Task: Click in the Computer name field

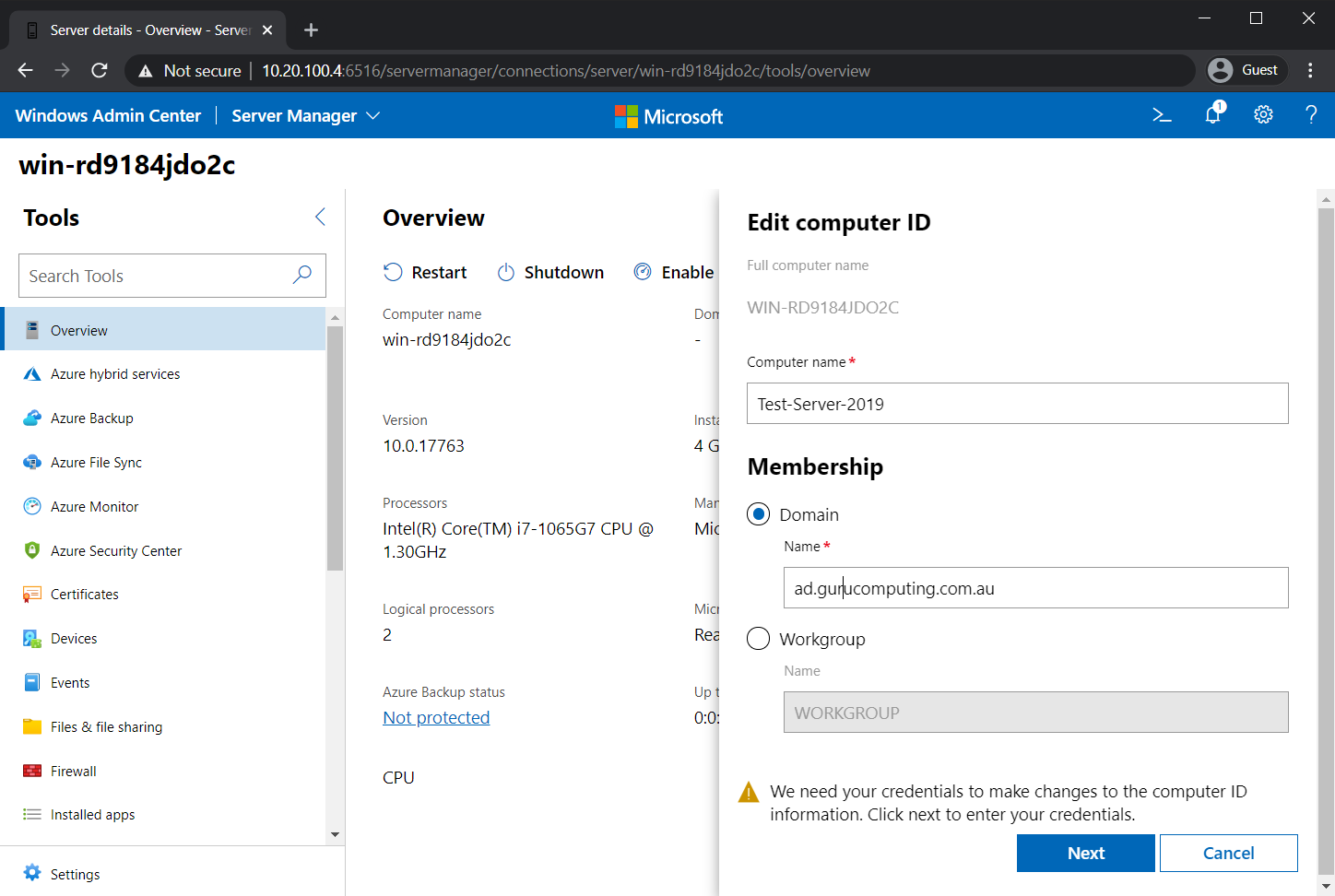Action: click(x=1018, y=404)
